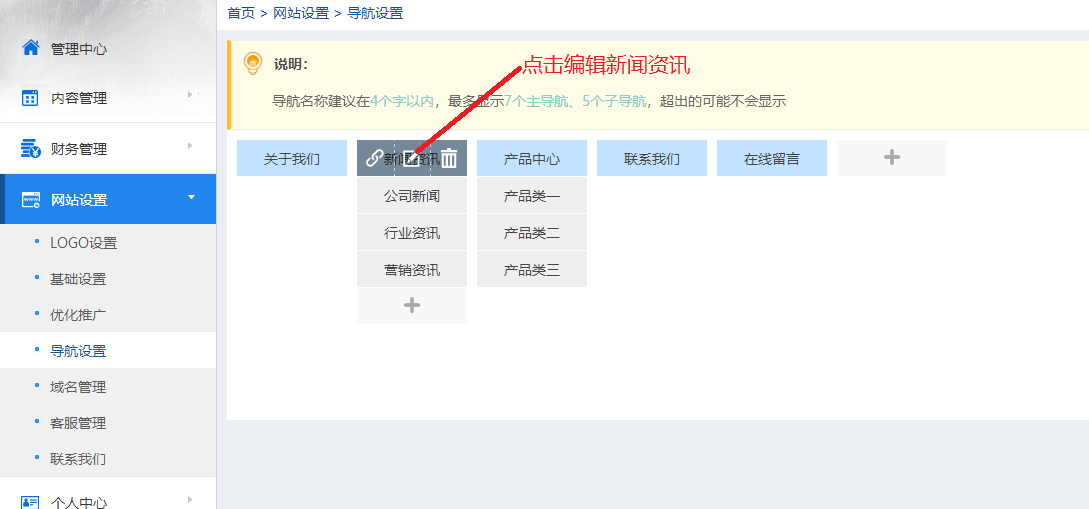
Task: Expand the 内容管理 menu arrow
Action: pos(190,95)
